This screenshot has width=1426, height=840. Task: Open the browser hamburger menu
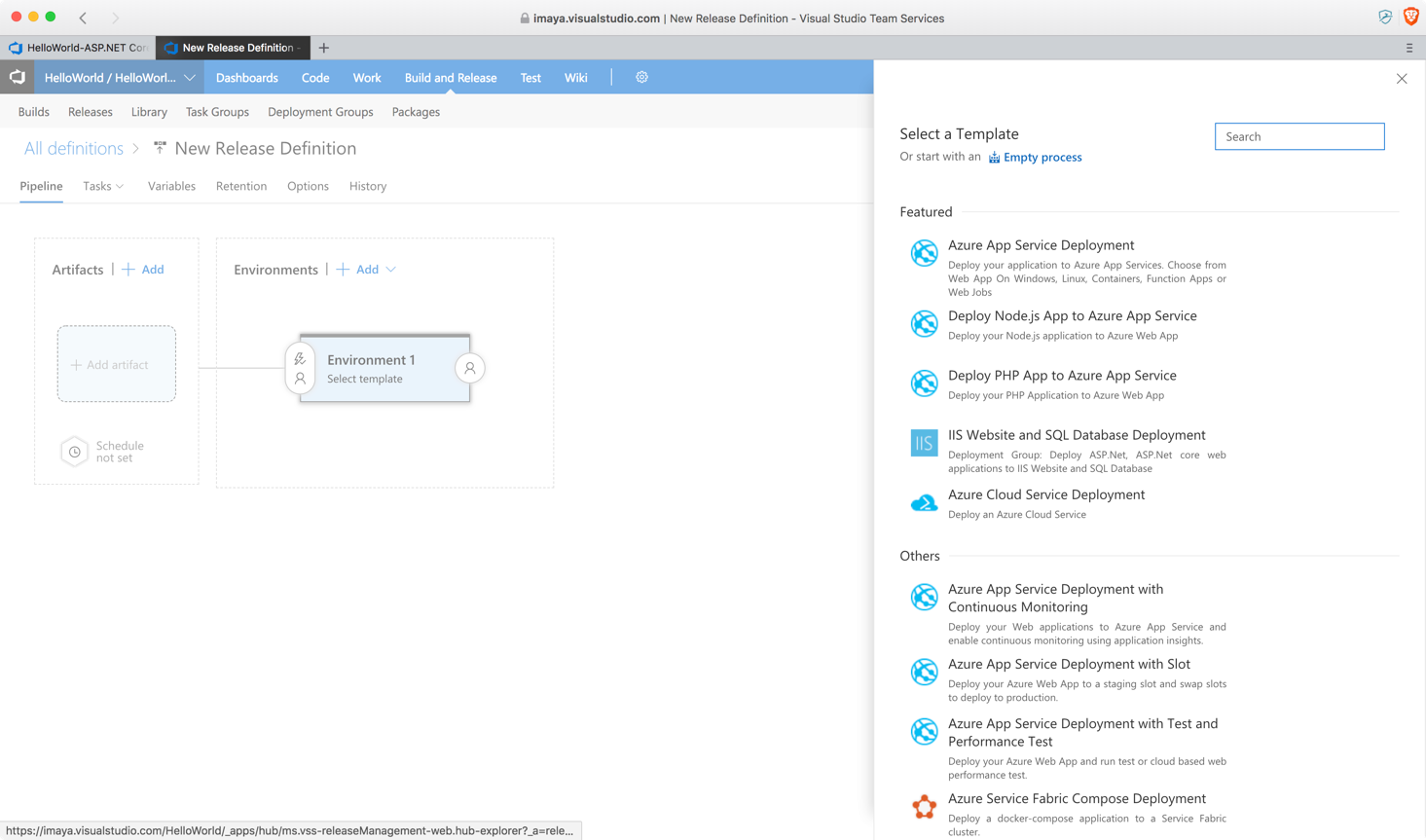tap(1408, 48)
